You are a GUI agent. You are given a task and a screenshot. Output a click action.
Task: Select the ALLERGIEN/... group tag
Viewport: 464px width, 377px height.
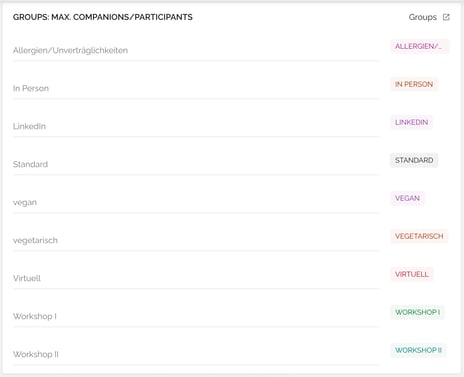[420, 46]
